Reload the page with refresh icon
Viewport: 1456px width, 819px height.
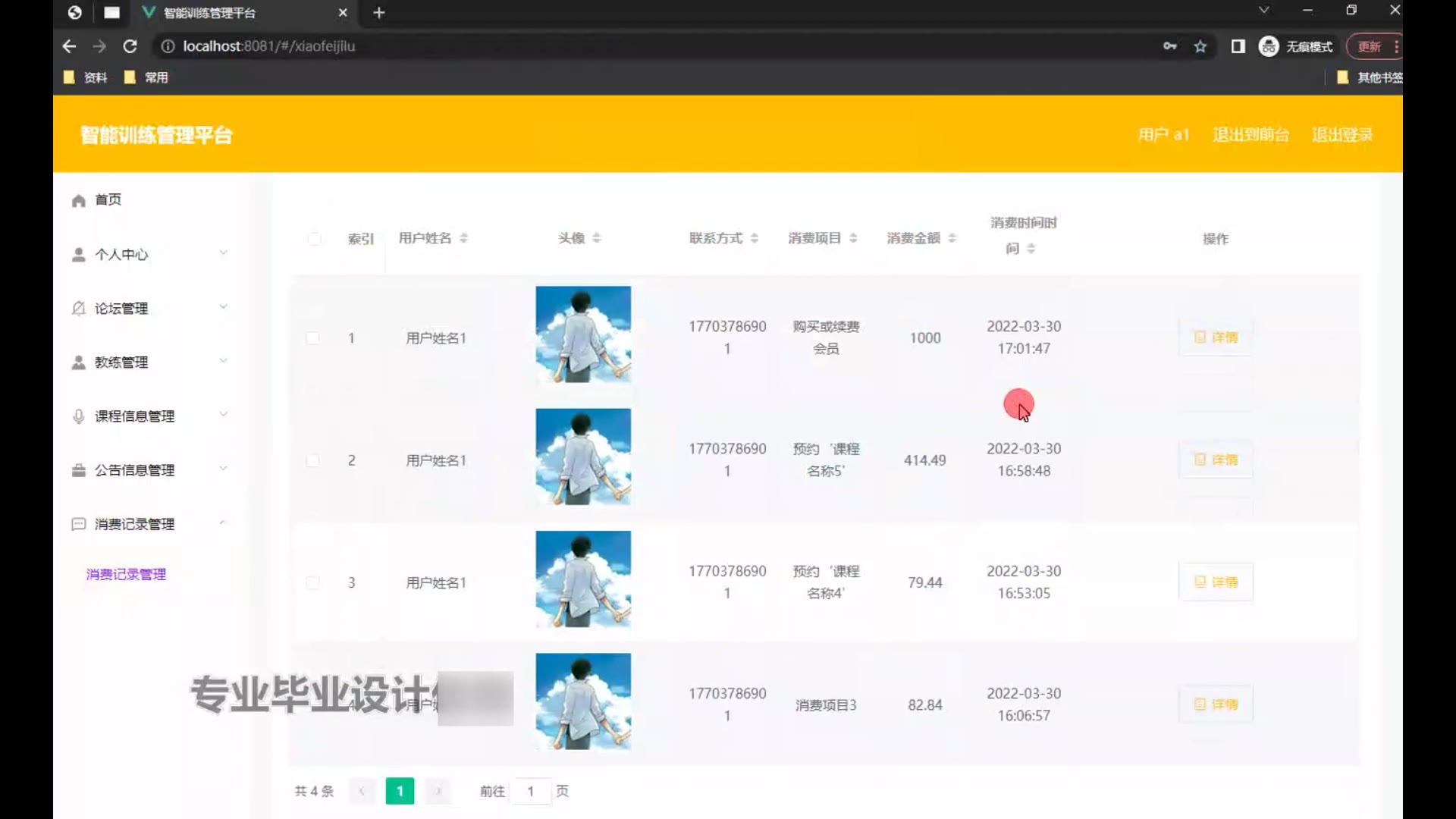pos(130,46)
